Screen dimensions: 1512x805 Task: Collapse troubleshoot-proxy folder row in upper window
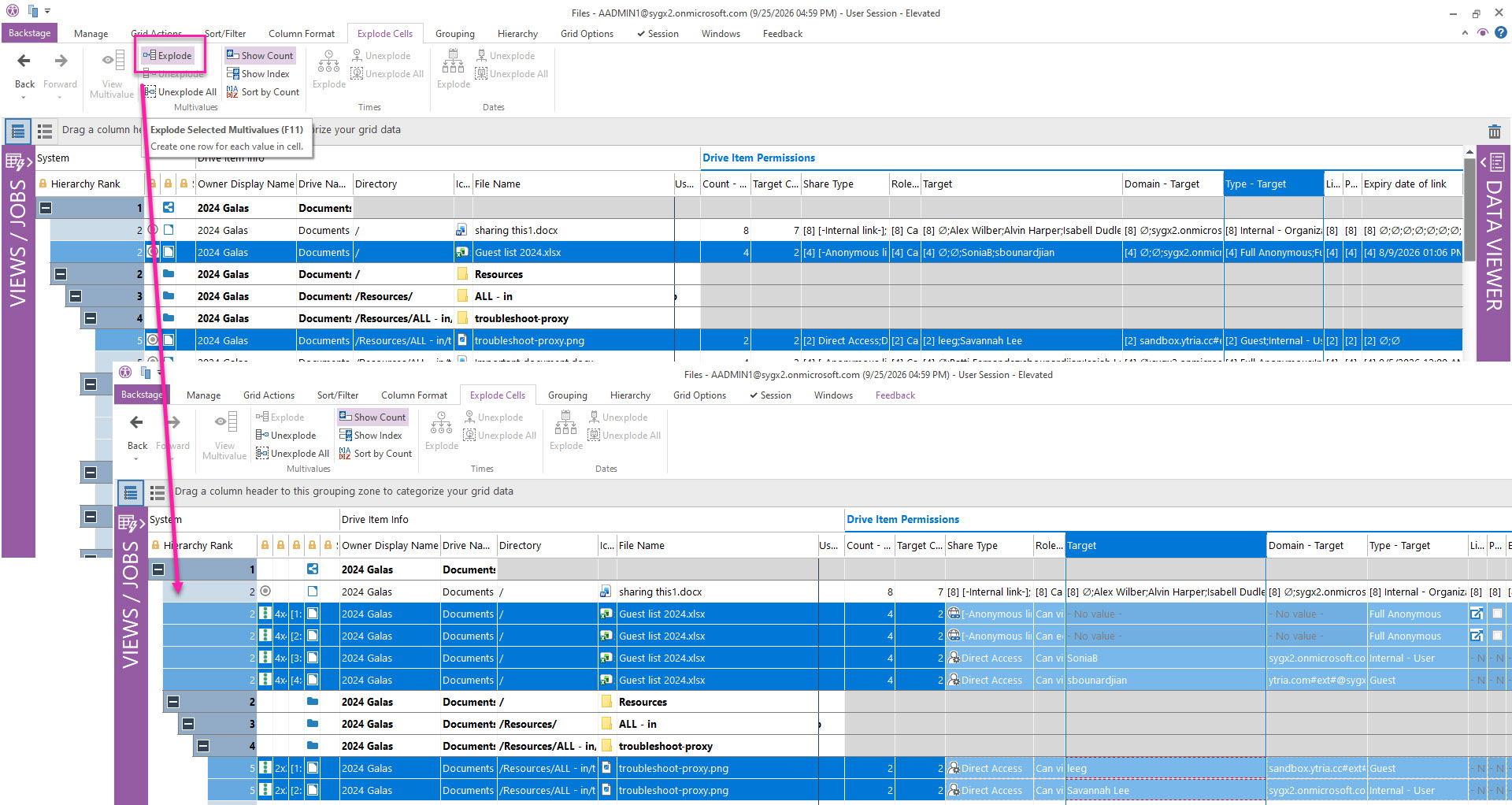click(x=91, y=318)
